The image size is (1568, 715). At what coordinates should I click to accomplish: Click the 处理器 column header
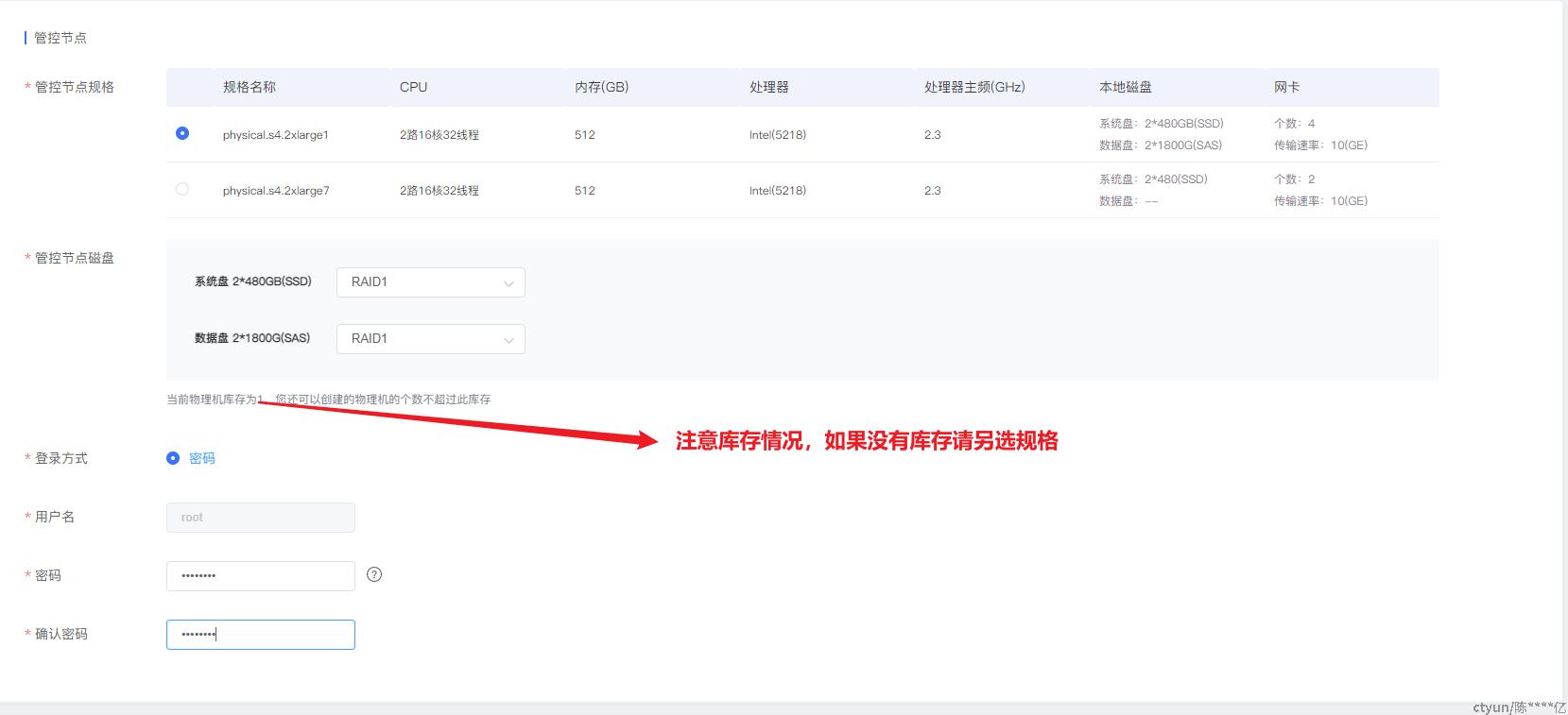point(768,87)
